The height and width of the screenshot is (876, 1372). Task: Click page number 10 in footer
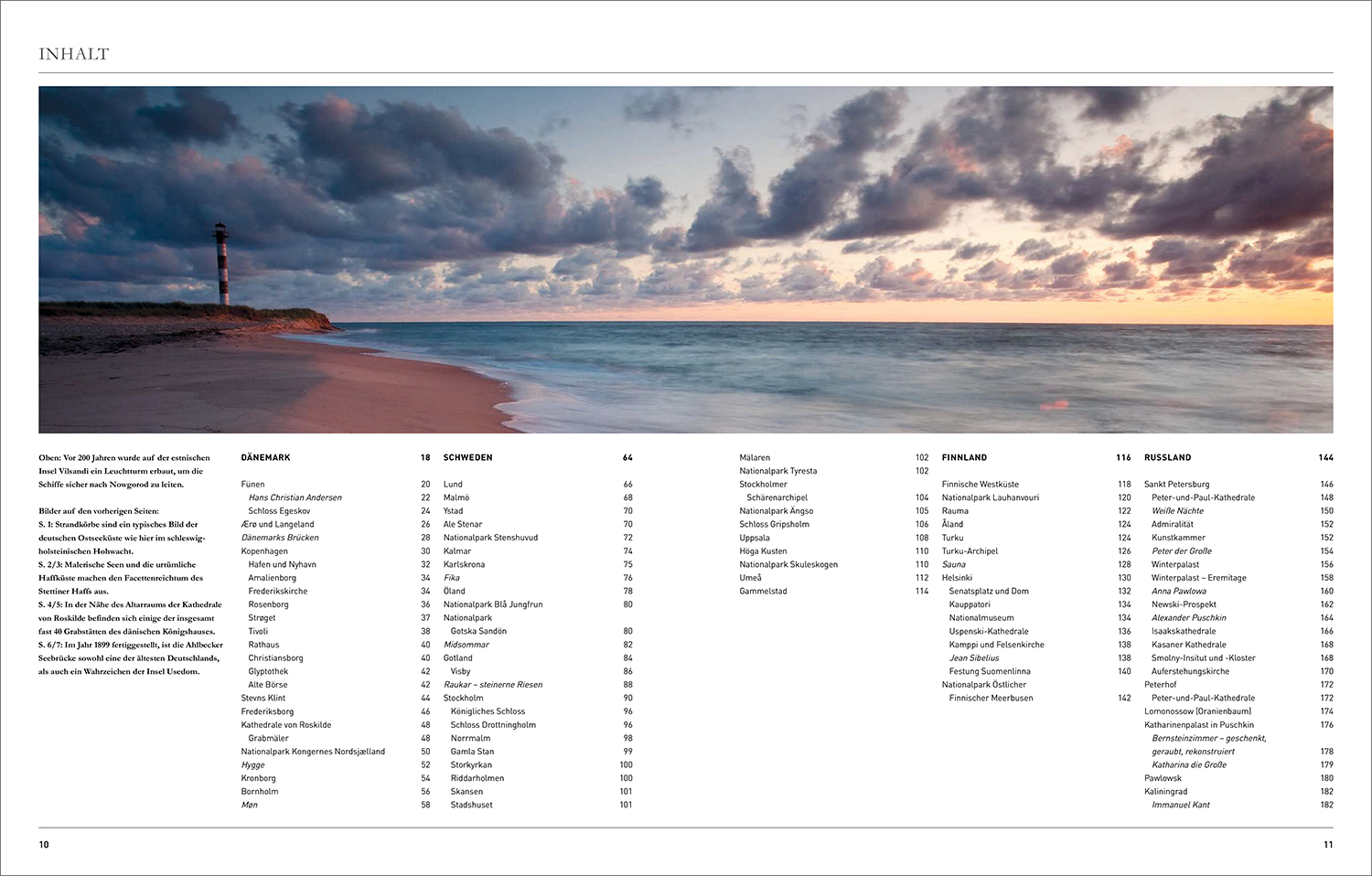(x=44, y=845)
